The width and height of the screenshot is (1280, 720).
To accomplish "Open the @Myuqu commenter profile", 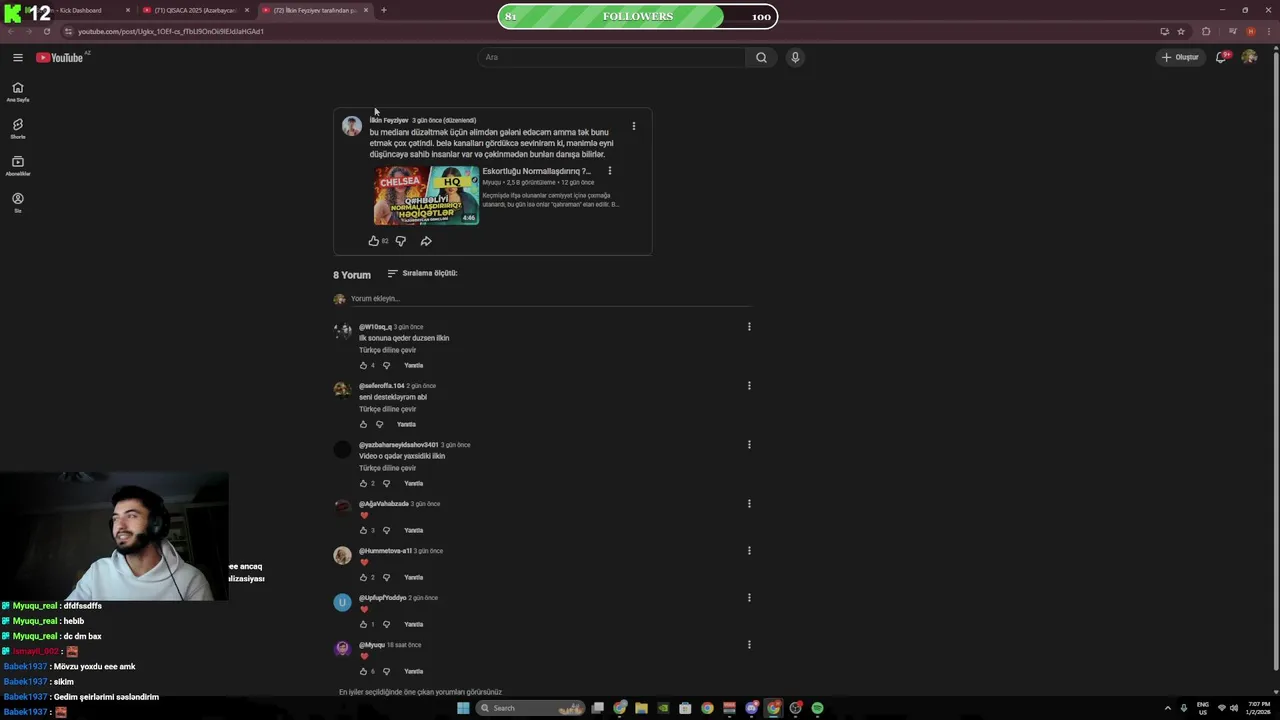I will tap(372, 645).
